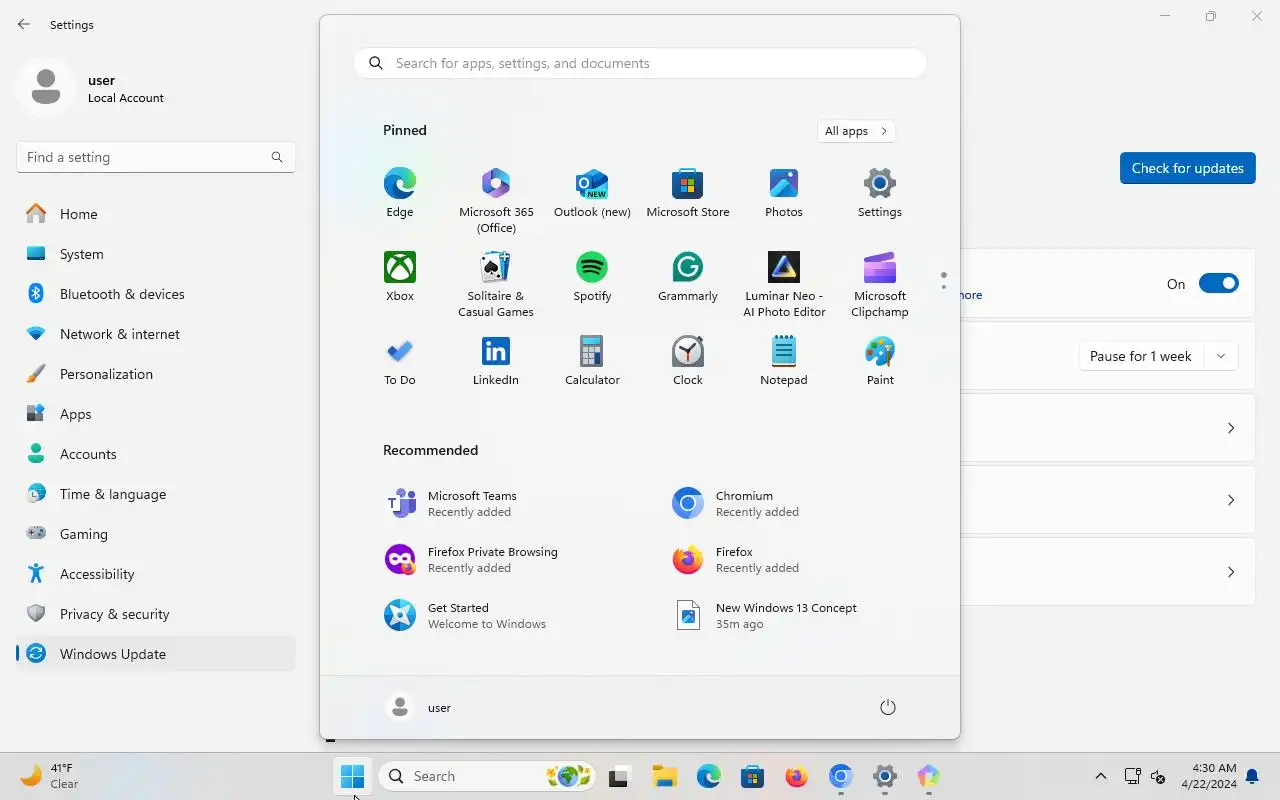Click Check for updates button
Screen dimensions: 1280x800
(x=1187, y=168)
